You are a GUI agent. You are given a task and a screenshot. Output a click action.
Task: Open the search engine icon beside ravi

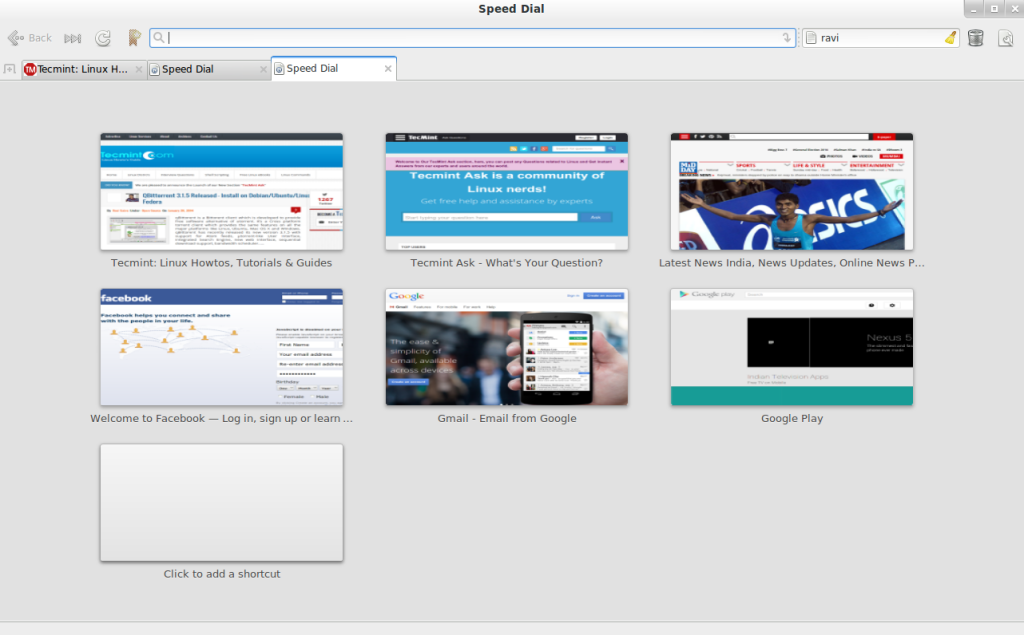[811, 38]
